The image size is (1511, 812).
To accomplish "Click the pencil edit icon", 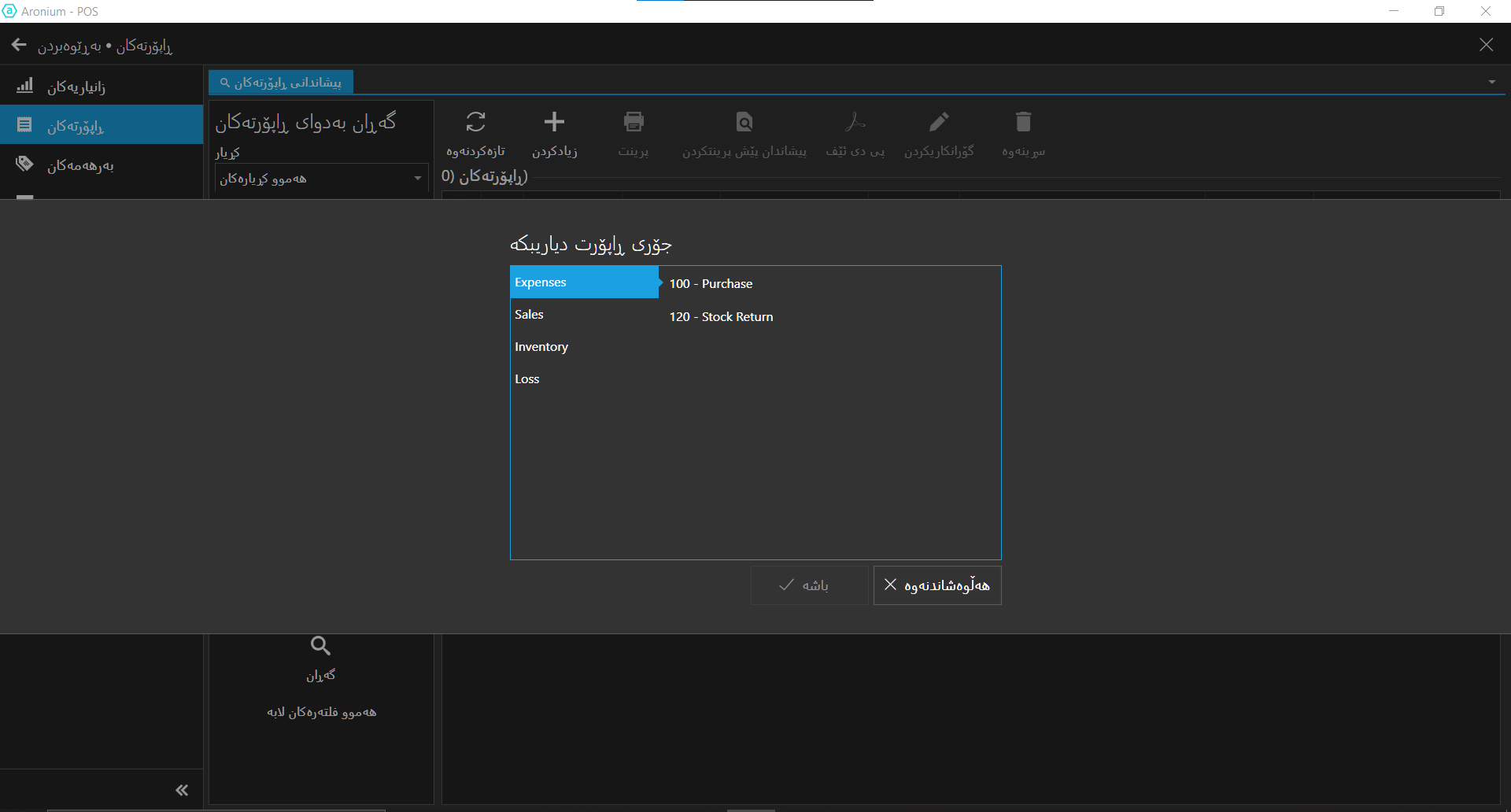I will (939, 123).
